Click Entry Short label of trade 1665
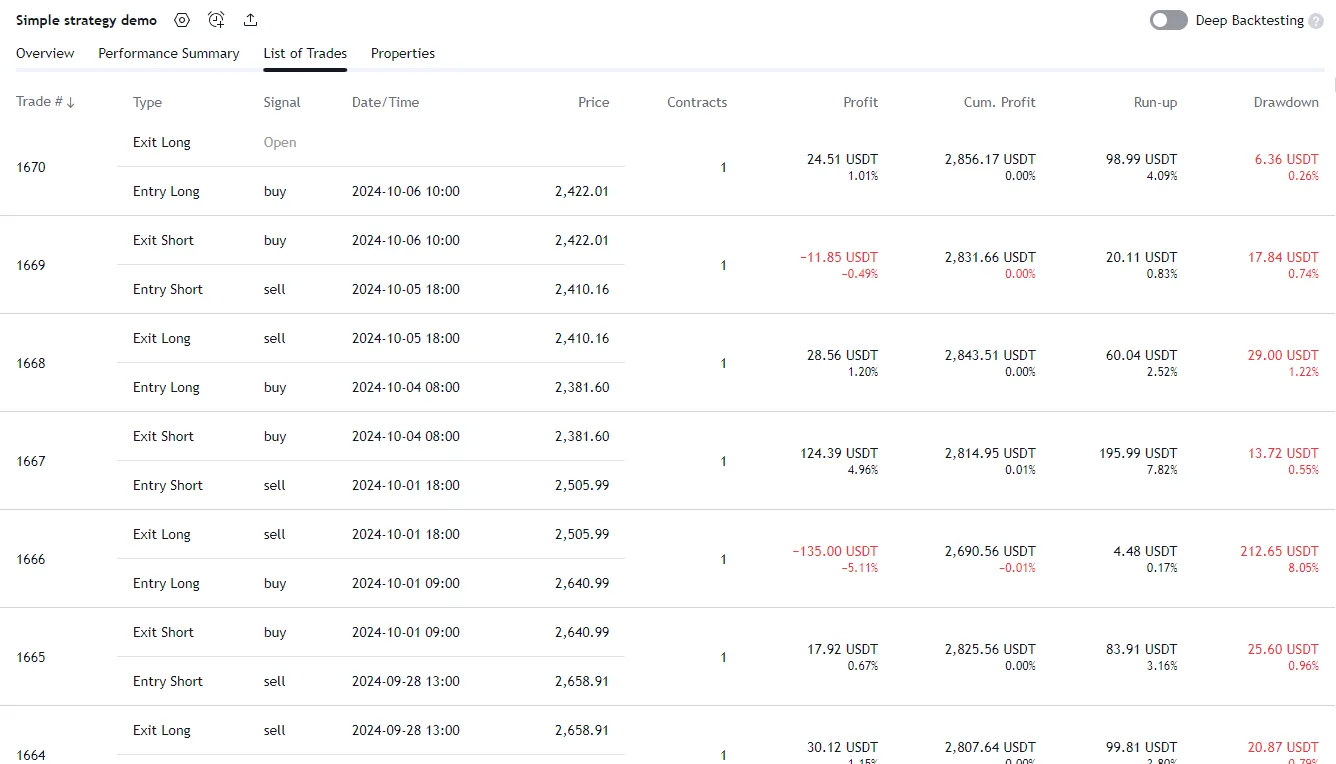Viewport: 1336px width, 764px height. pos(168,681)
